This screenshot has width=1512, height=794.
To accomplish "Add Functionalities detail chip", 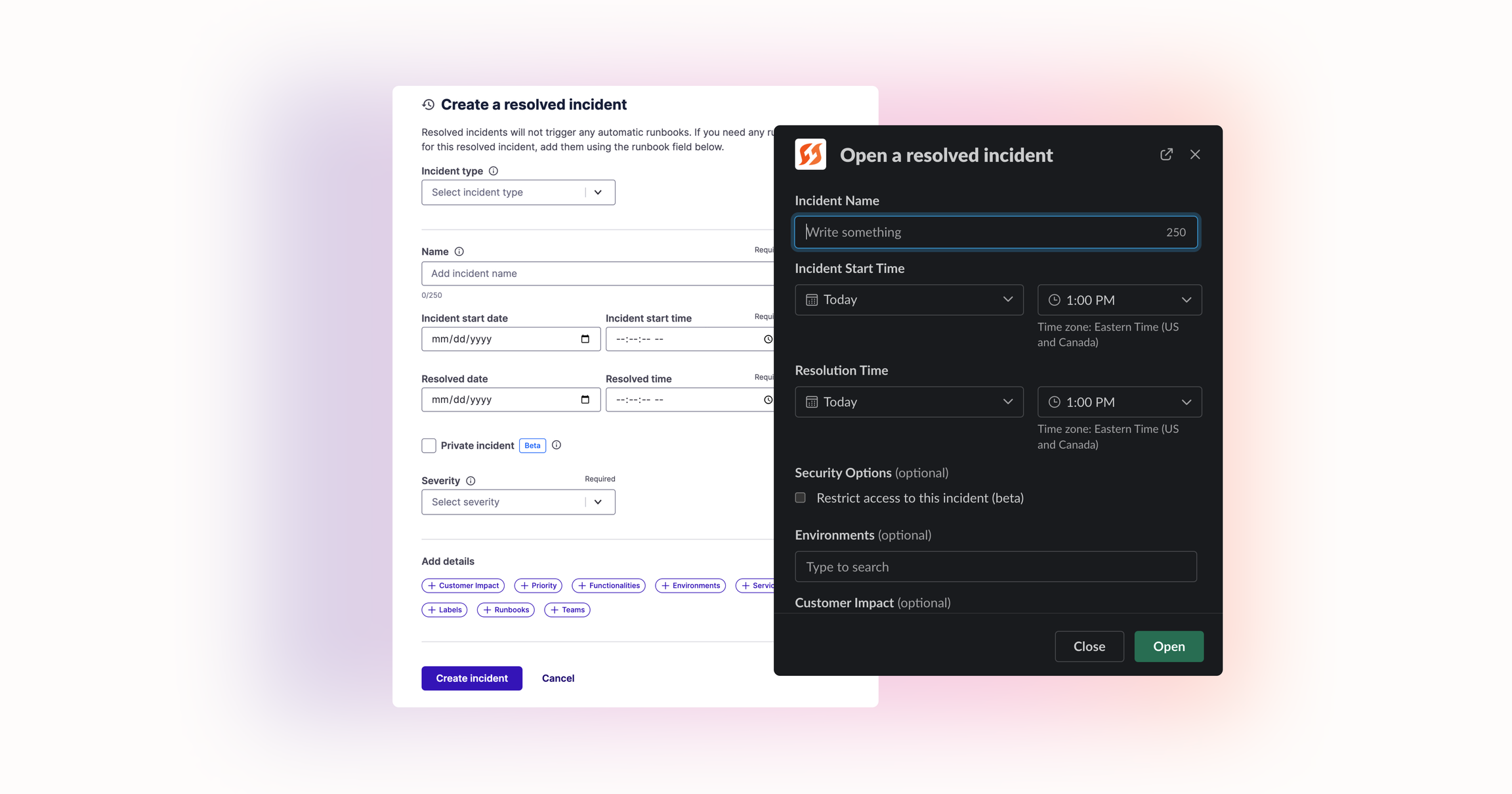I will coord(608,585).
